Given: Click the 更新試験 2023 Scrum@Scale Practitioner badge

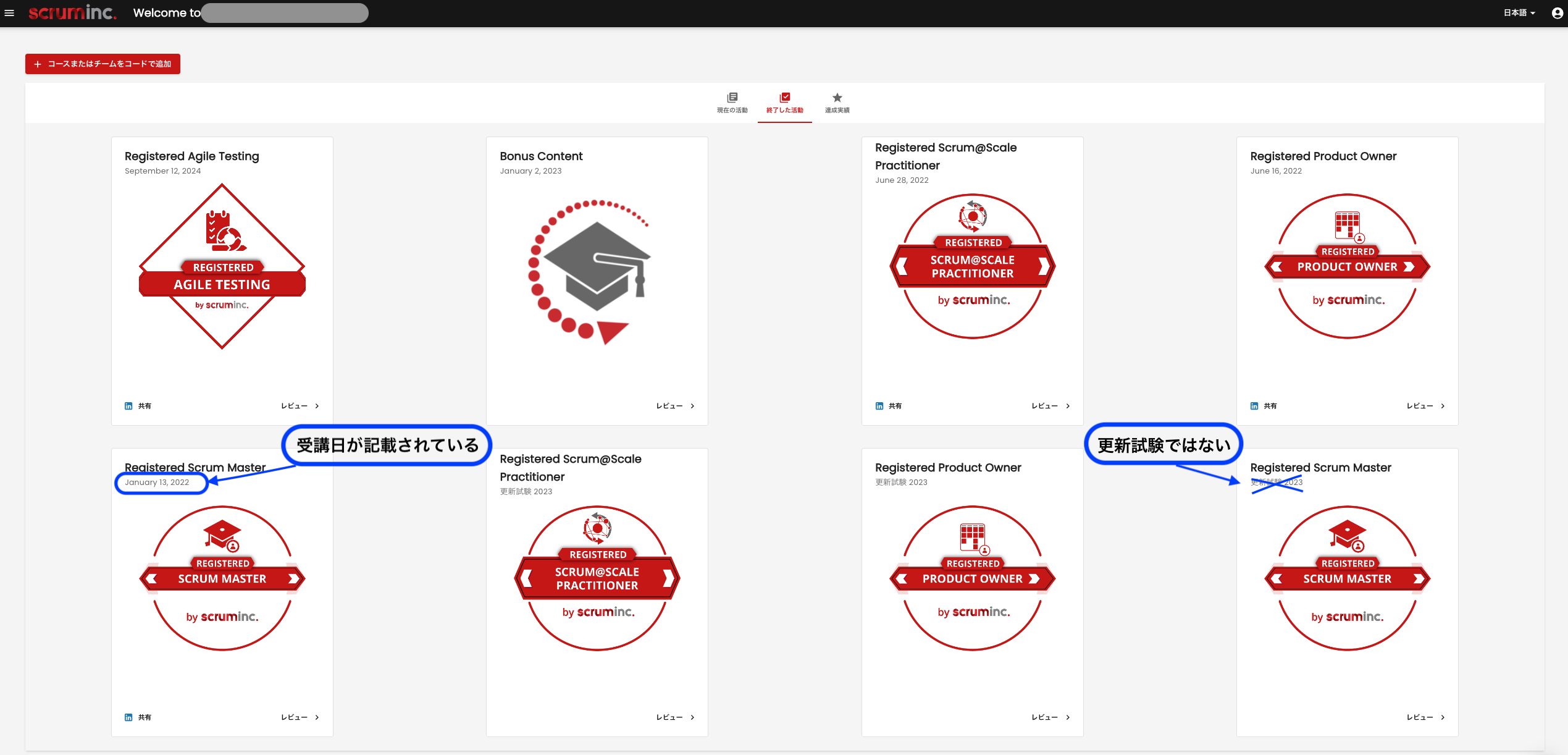Looking at the screenshot, I should pyautogui.click(x=597, y=578).
